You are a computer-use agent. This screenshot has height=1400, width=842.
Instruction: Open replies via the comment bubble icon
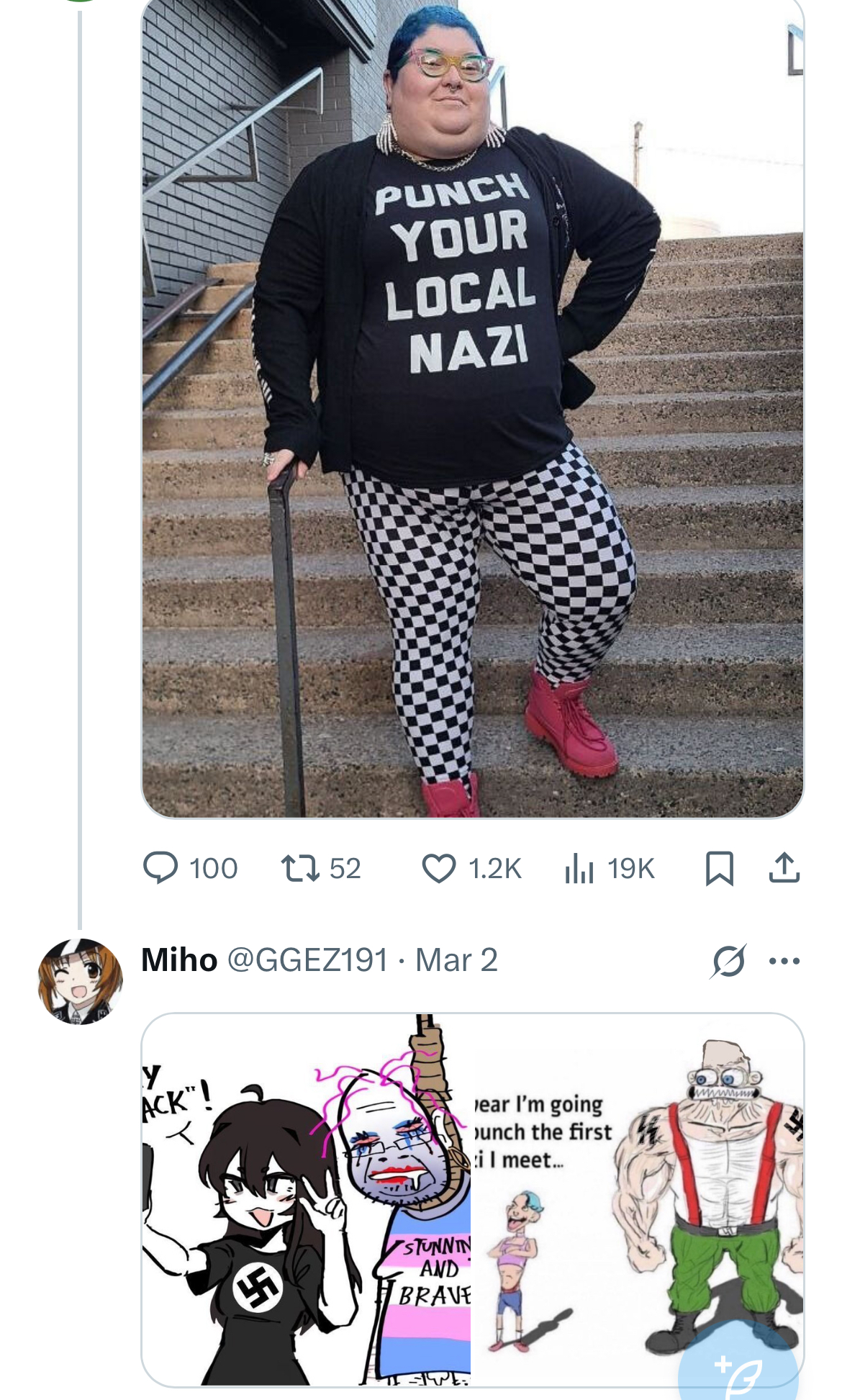point(160,868)
